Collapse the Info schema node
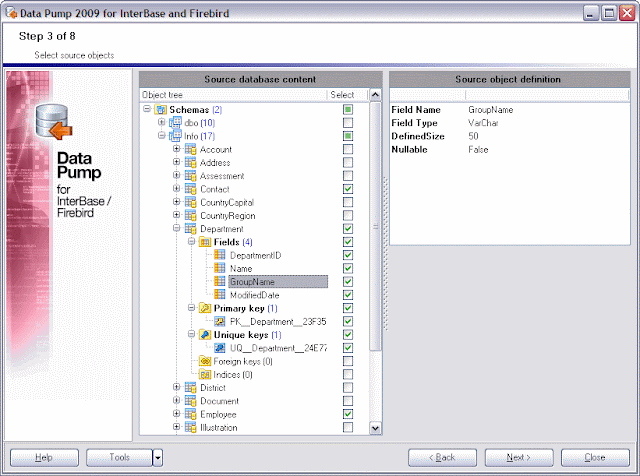Screen dimensions: 640x476 pos(162,136)
